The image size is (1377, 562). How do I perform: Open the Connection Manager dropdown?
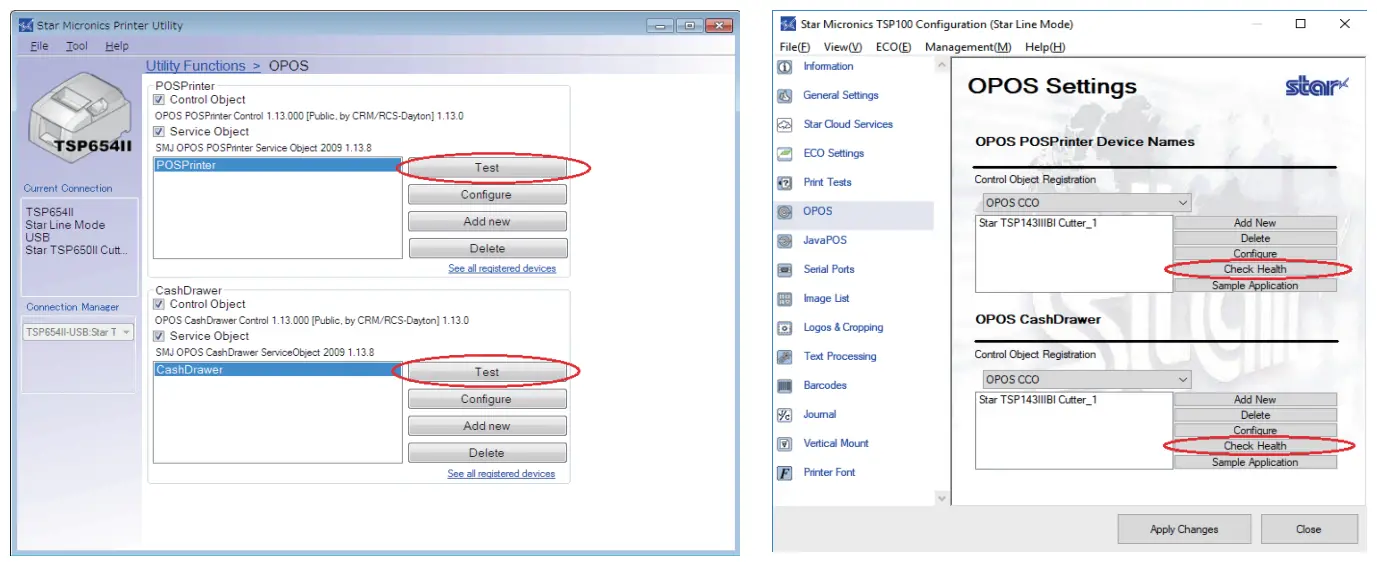tap(79, 332)
